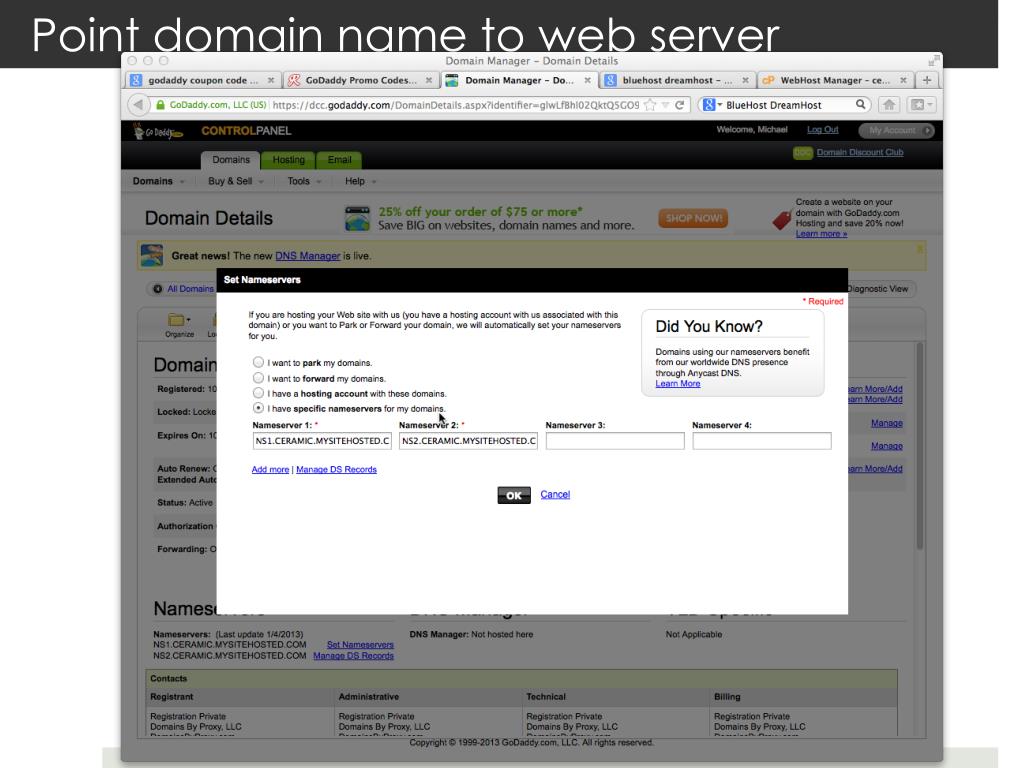Open URL history dropdown arrow
The image size is (1024, 768).
click(665, 104)
